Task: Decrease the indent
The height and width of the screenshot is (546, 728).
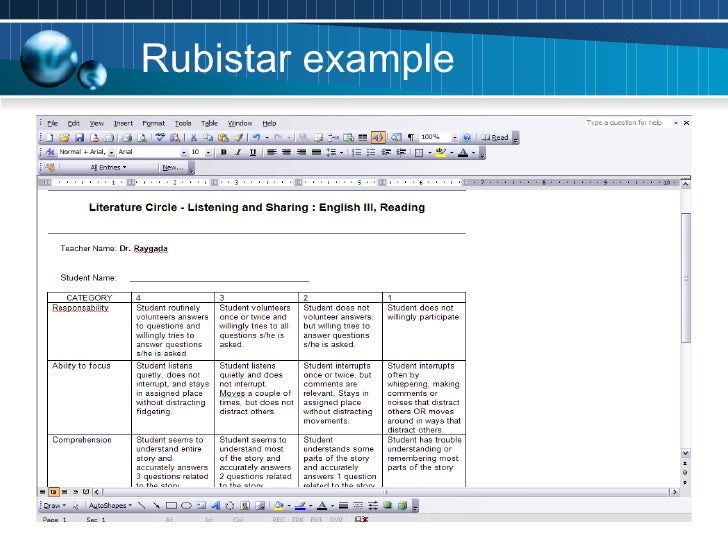Action: (386, 152)
